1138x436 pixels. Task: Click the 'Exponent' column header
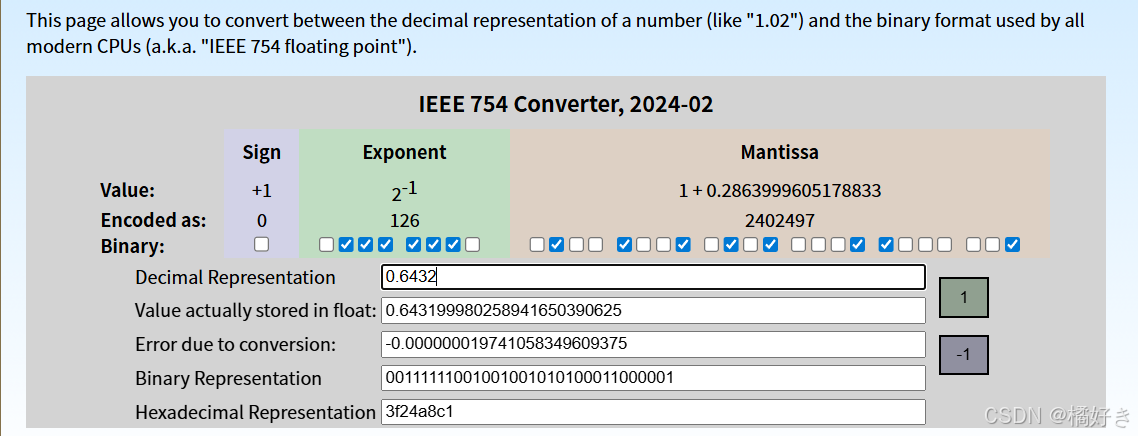tap(404, 152)
